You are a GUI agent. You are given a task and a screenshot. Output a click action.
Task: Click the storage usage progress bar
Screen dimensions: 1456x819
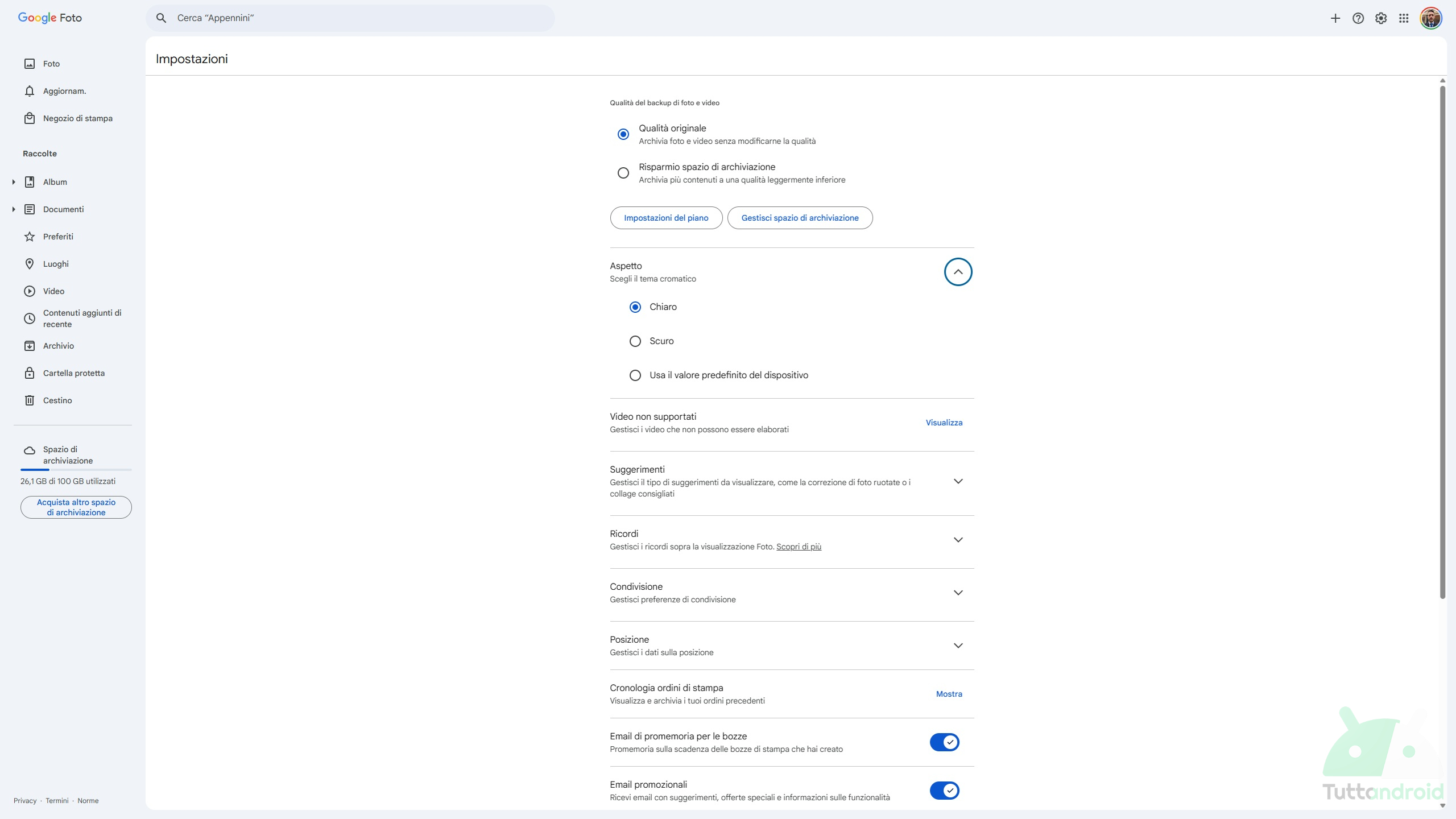[x=76, y=470]
